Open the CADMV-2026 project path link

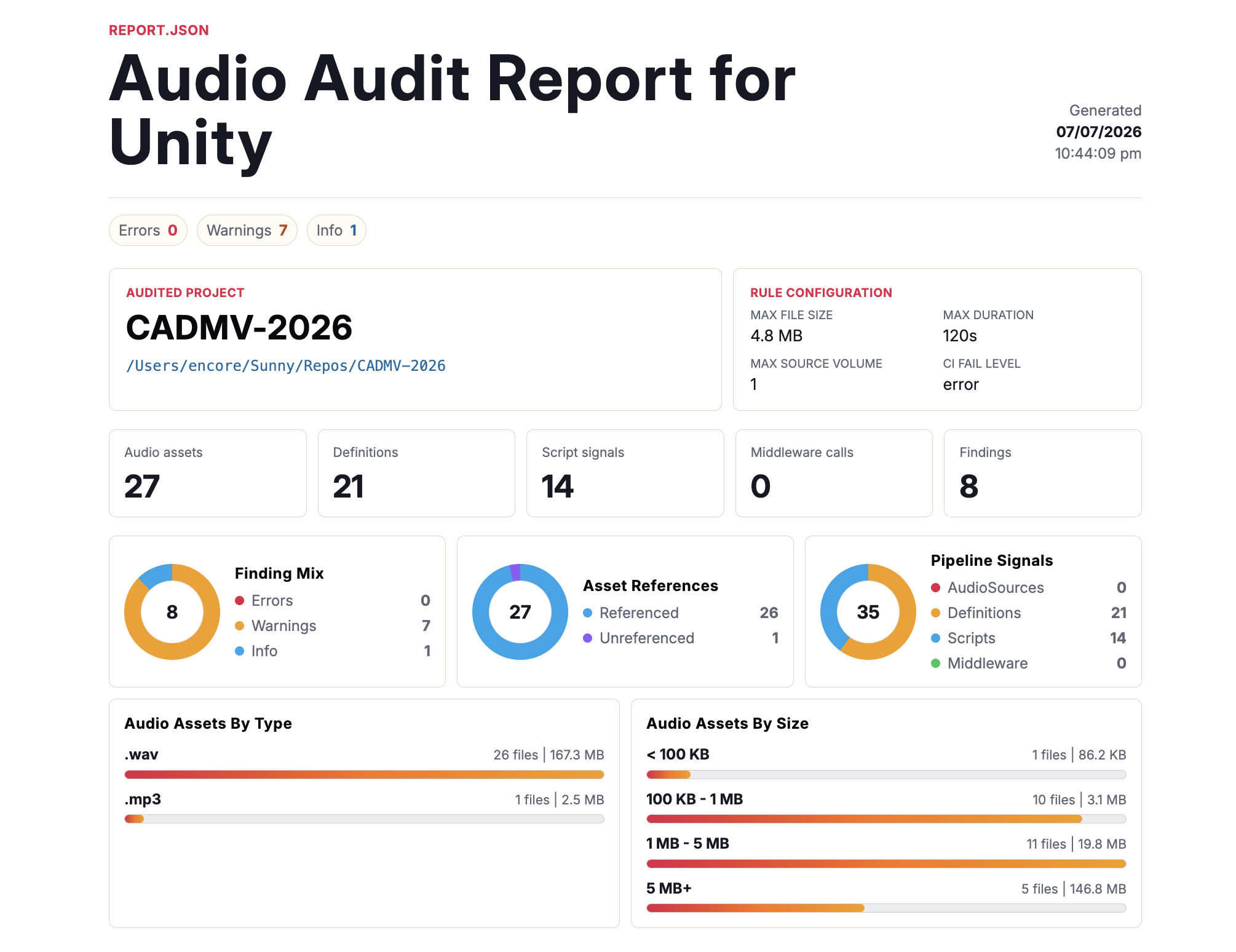[x=286, y=366]
